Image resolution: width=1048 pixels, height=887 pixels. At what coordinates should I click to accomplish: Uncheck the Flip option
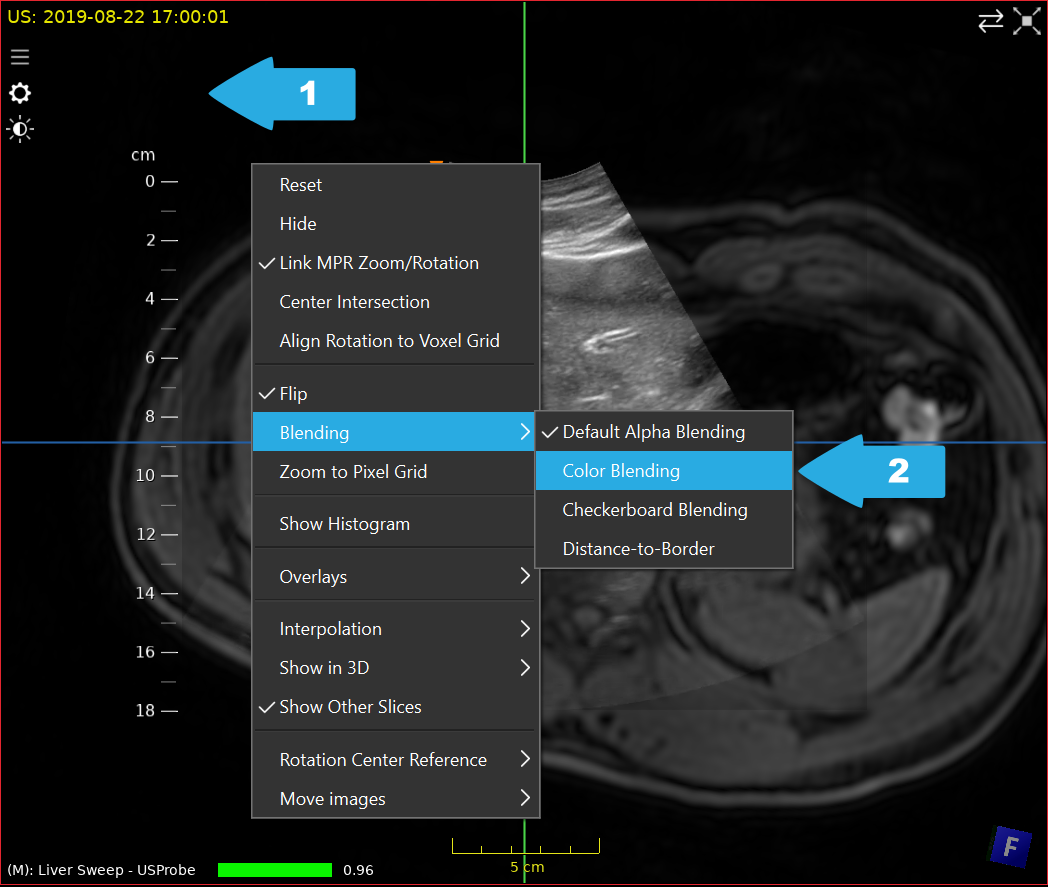[294, 394]
